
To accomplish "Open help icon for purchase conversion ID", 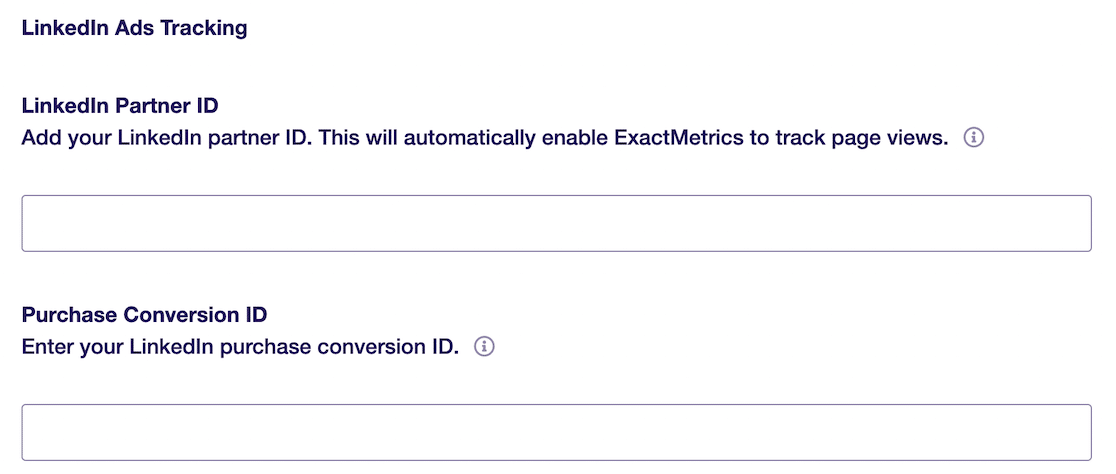I will tap(485, 348).
